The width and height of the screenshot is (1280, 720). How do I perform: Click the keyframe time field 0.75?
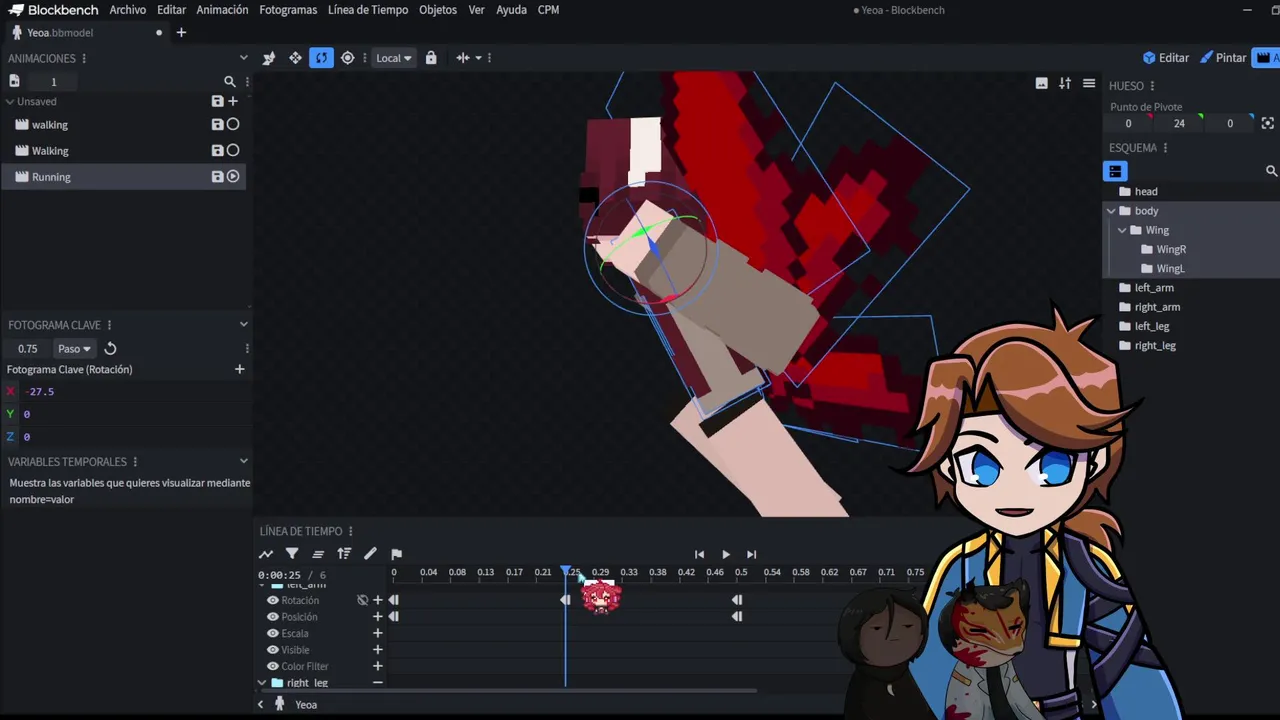[x=27, y=349]
